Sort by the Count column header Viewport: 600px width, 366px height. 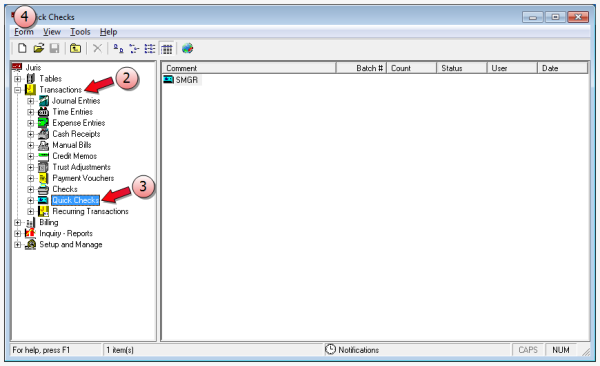coord(412,68)
